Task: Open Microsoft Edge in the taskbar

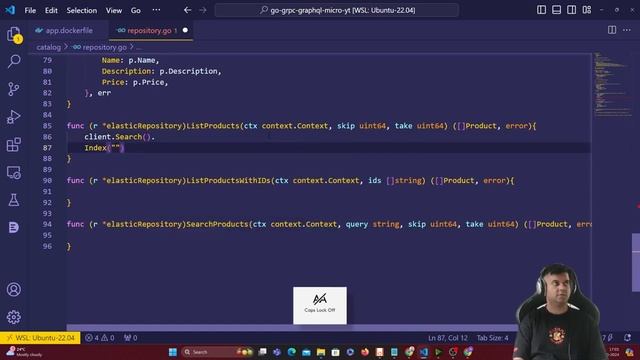Action: tap(291, 352)
